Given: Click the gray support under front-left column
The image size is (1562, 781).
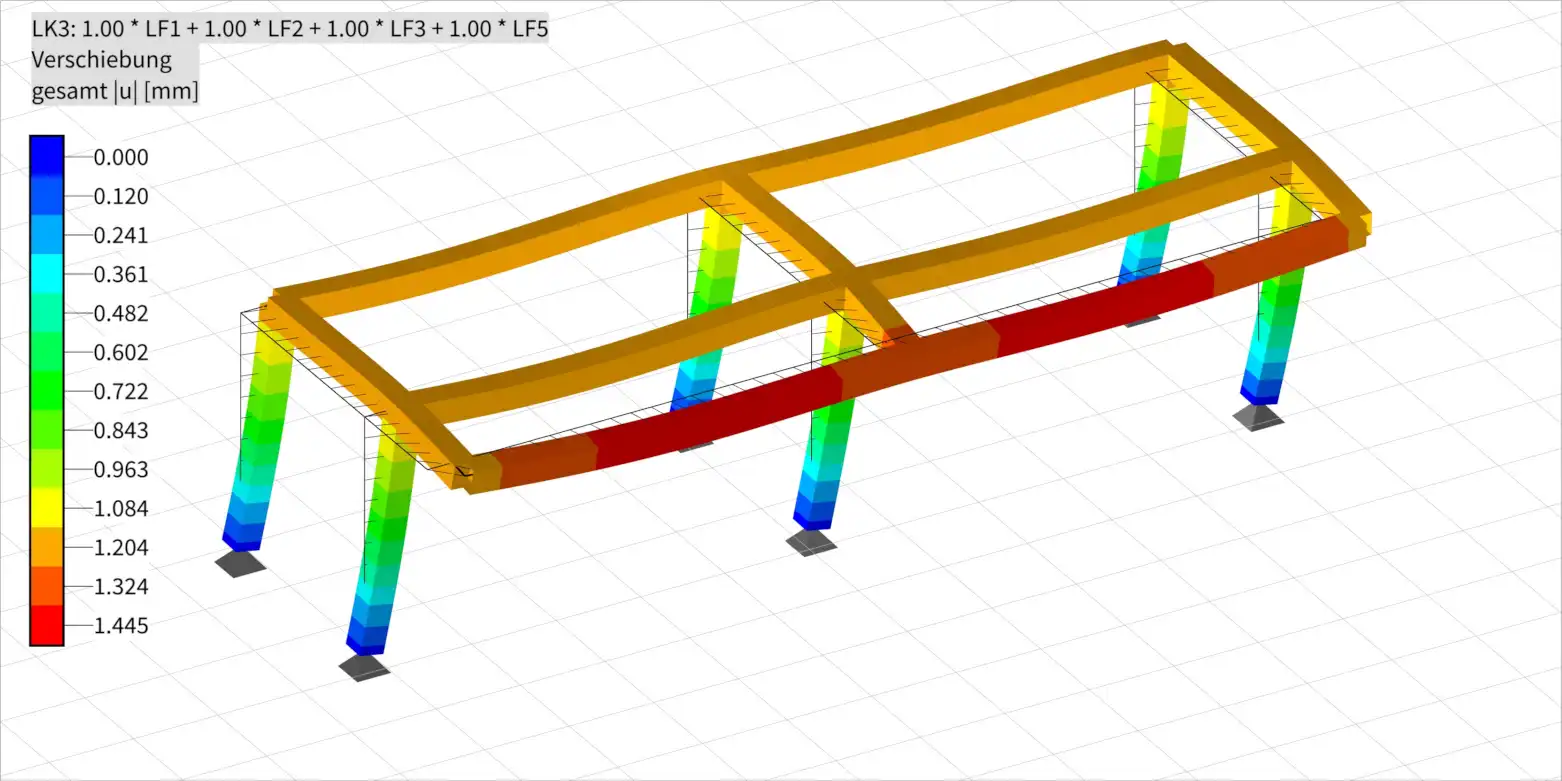Looking at the screenshot, I should click(365, 668).
